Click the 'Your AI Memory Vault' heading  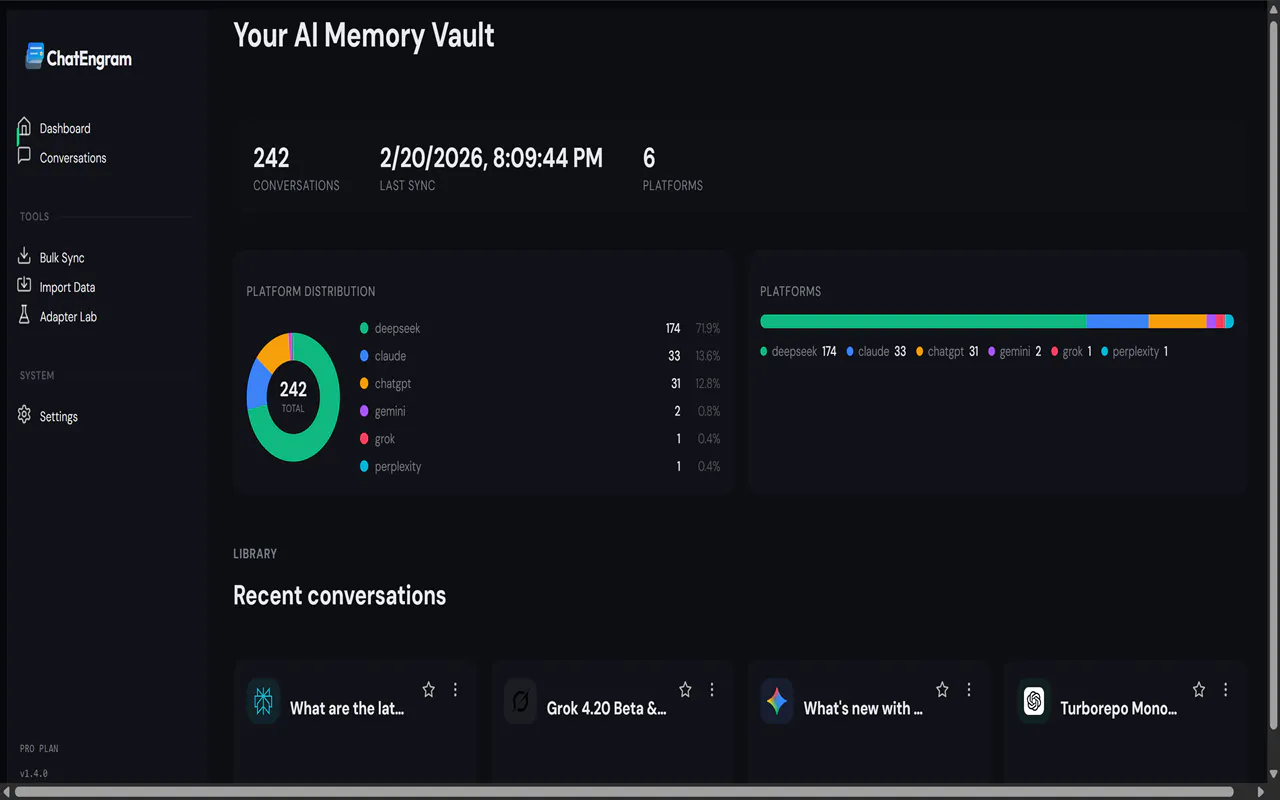tap(364, 35)
